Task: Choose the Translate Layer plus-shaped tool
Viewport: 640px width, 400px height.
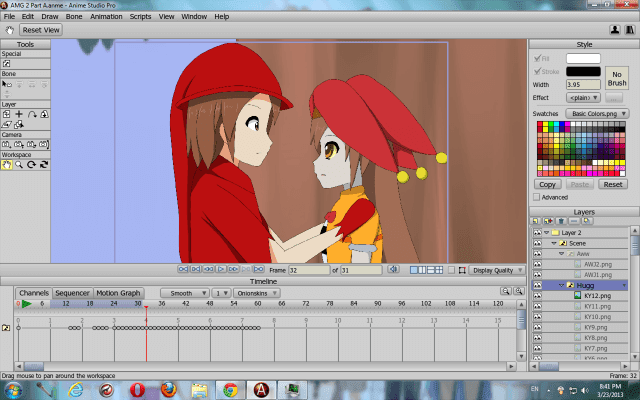Action: pyautogui.click(x=19, y=114)
